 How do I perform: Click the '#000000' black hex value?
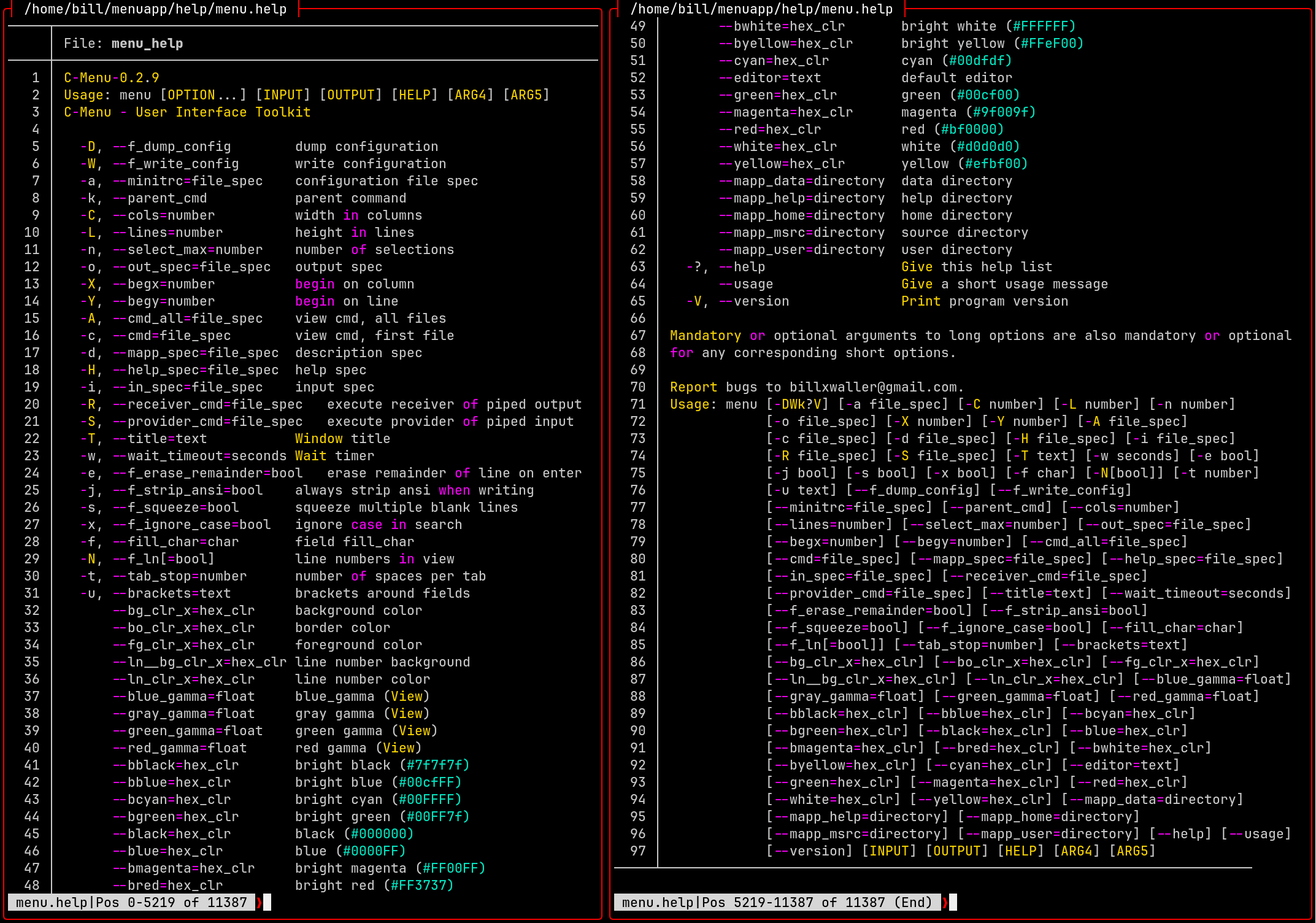pos(379,834)
